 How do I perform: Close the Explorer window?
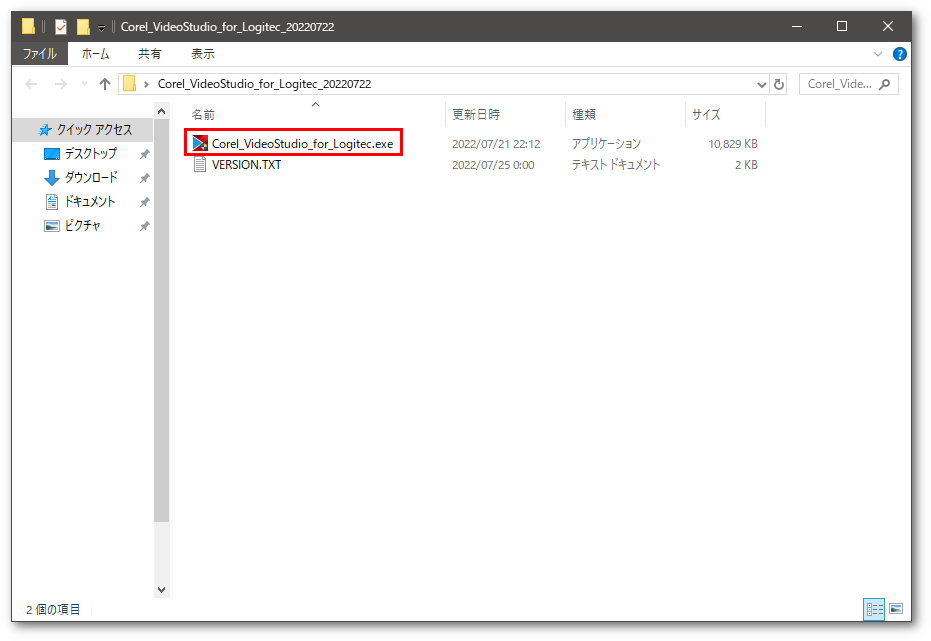tap(888, 27)
